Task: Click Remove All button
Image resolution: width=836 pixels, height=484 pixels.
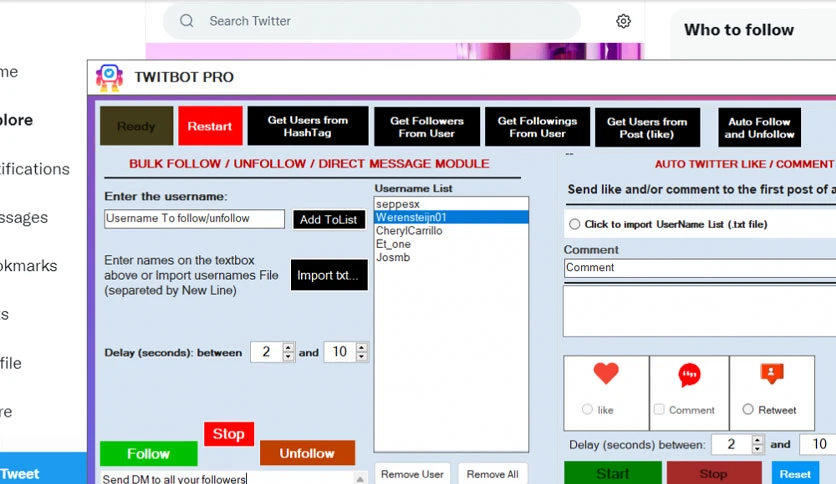Action: pyautogui.click(x=493, y=474)
